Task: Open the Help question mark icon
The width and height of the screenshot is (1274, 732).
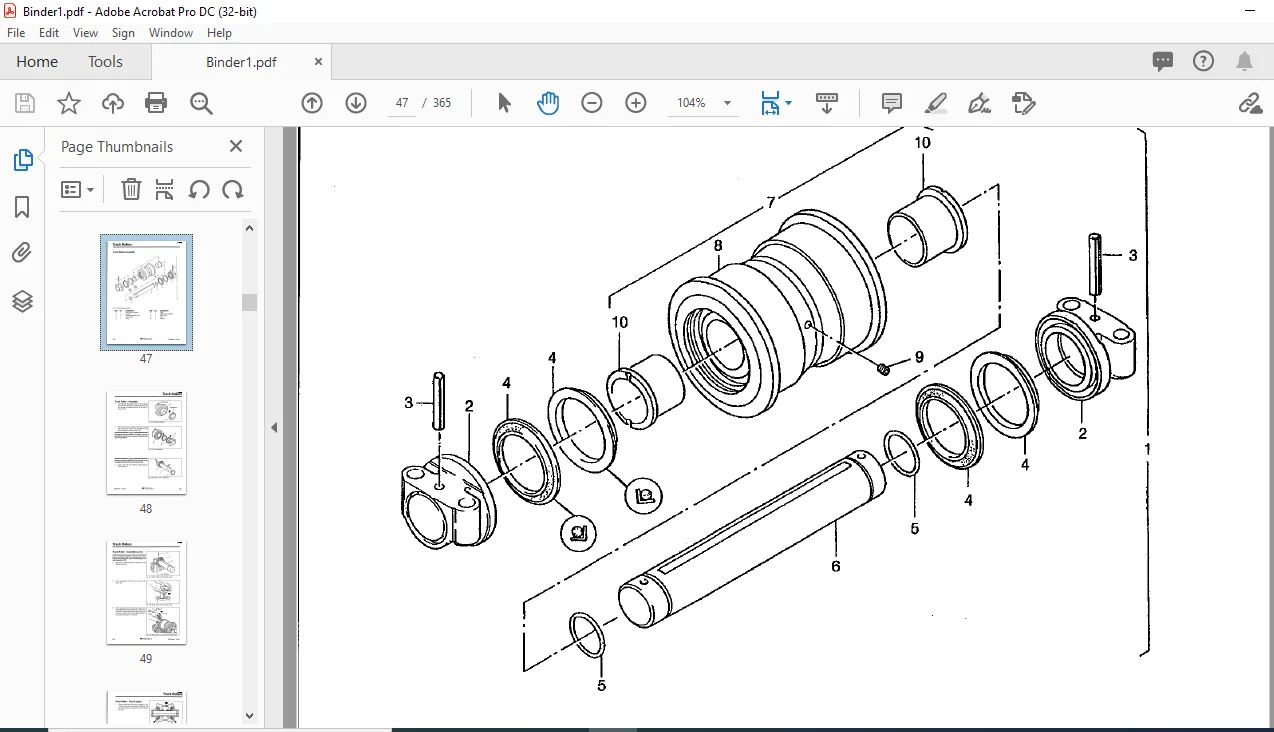Action: [1203, 61]
